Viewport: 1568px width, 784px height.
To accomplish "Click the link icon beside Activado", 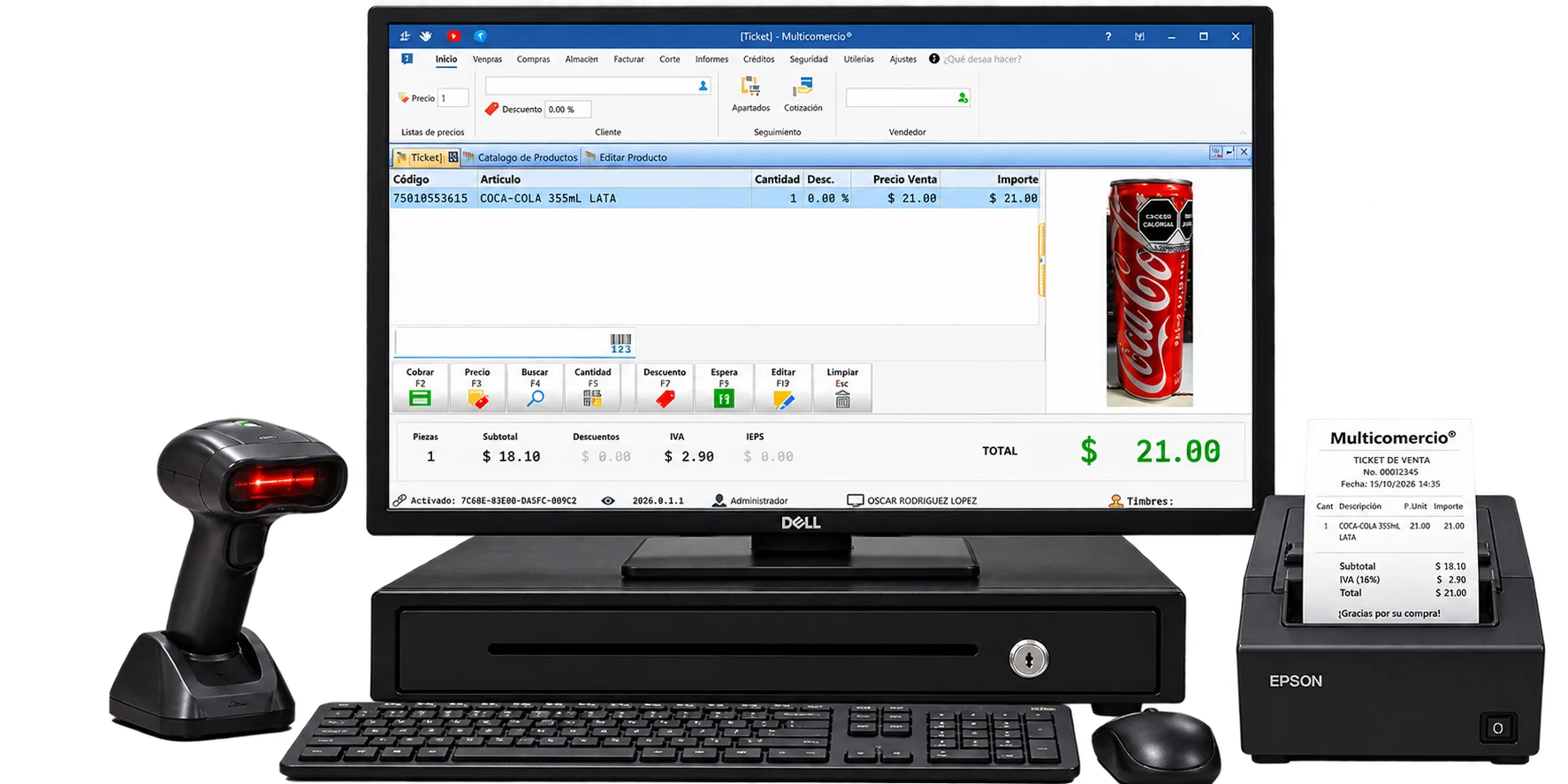I will [x=400, y=500].
